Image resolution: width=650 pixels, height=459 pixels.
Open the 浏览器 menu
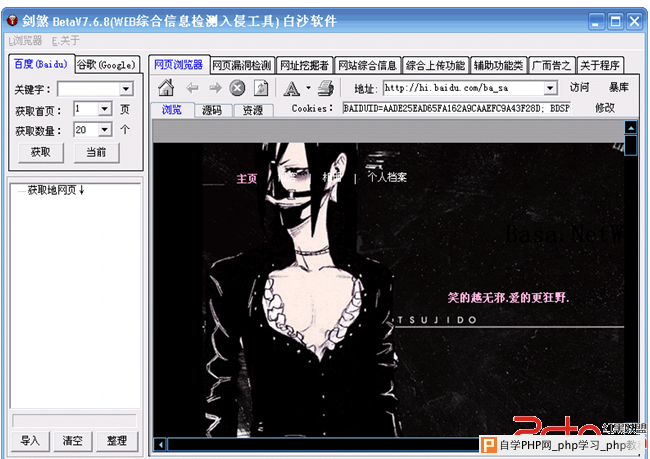click(25, 40)
